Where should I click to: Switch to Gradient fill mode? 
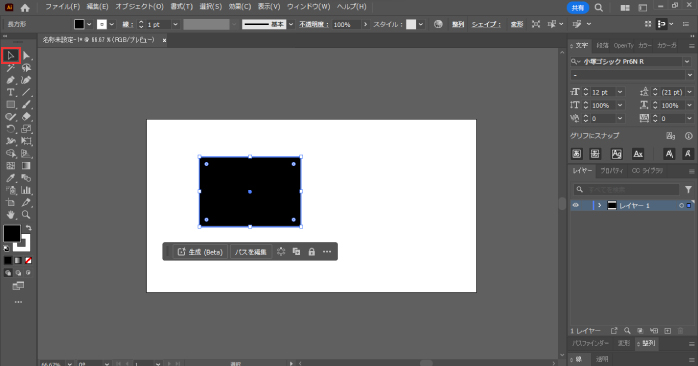[x=18, y=260]
